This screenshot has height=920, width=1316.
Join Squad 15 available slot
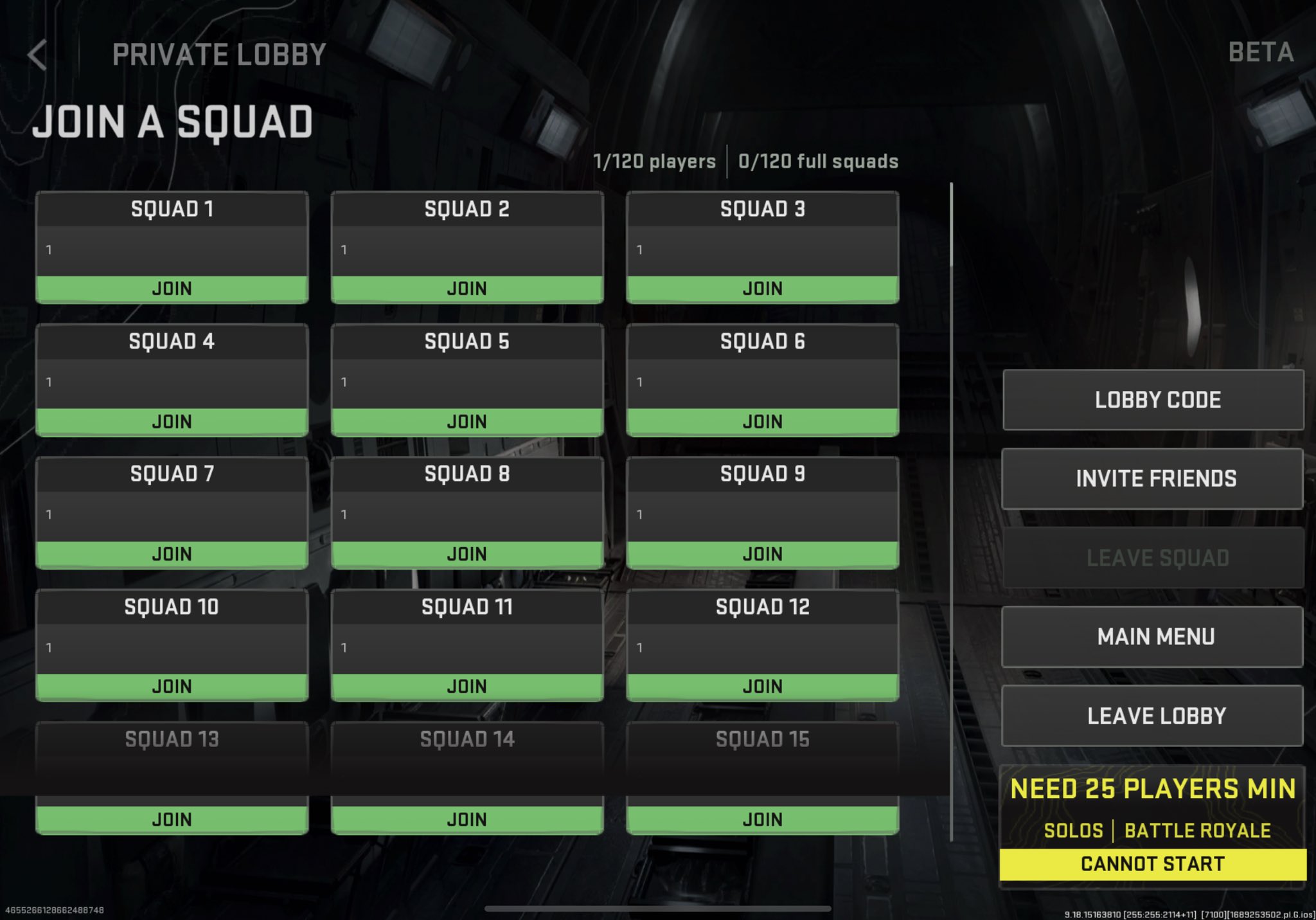[763, 819]
